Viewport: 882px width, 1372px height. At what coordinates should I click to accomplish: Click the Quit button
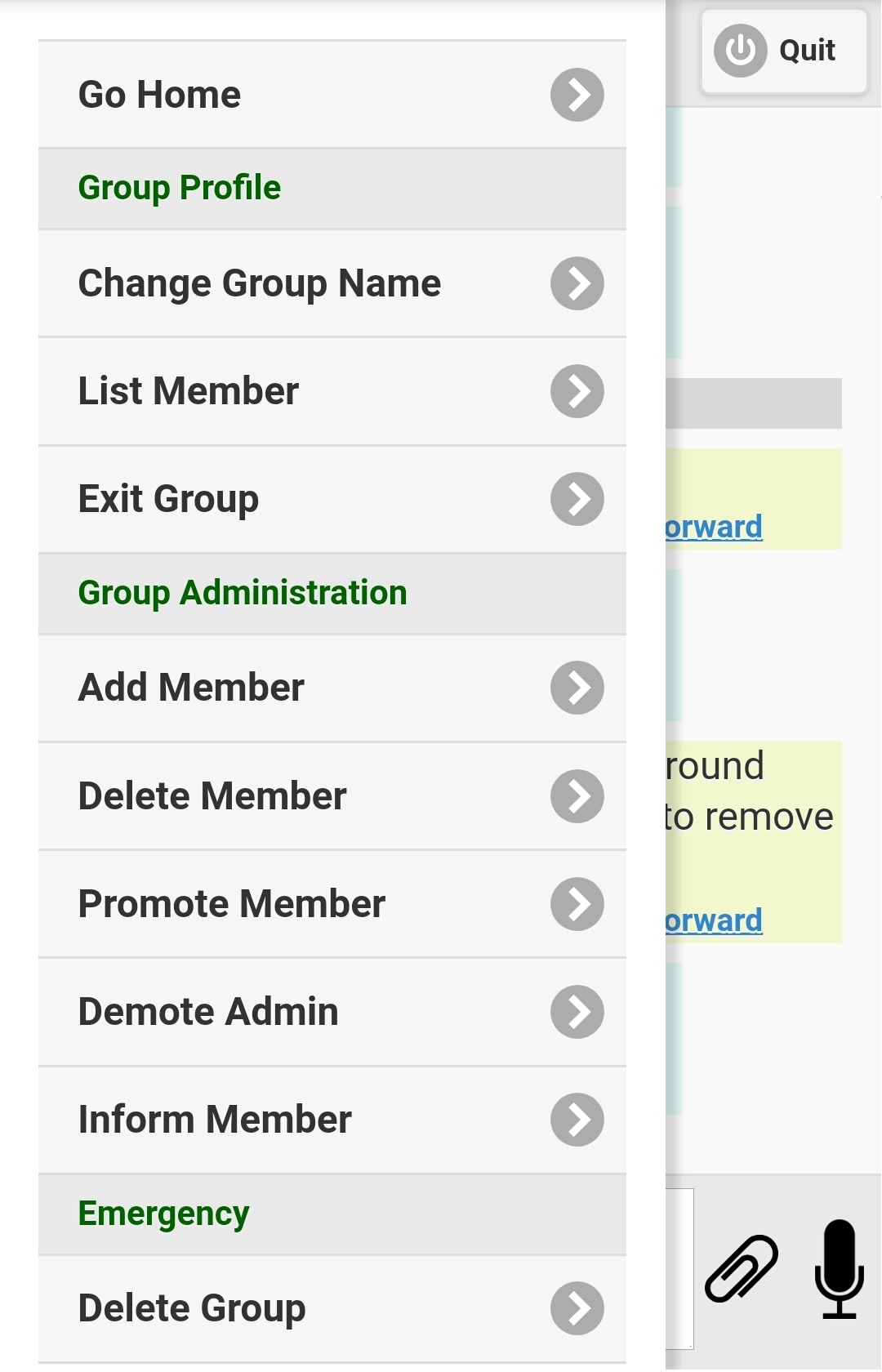point(783,51)
